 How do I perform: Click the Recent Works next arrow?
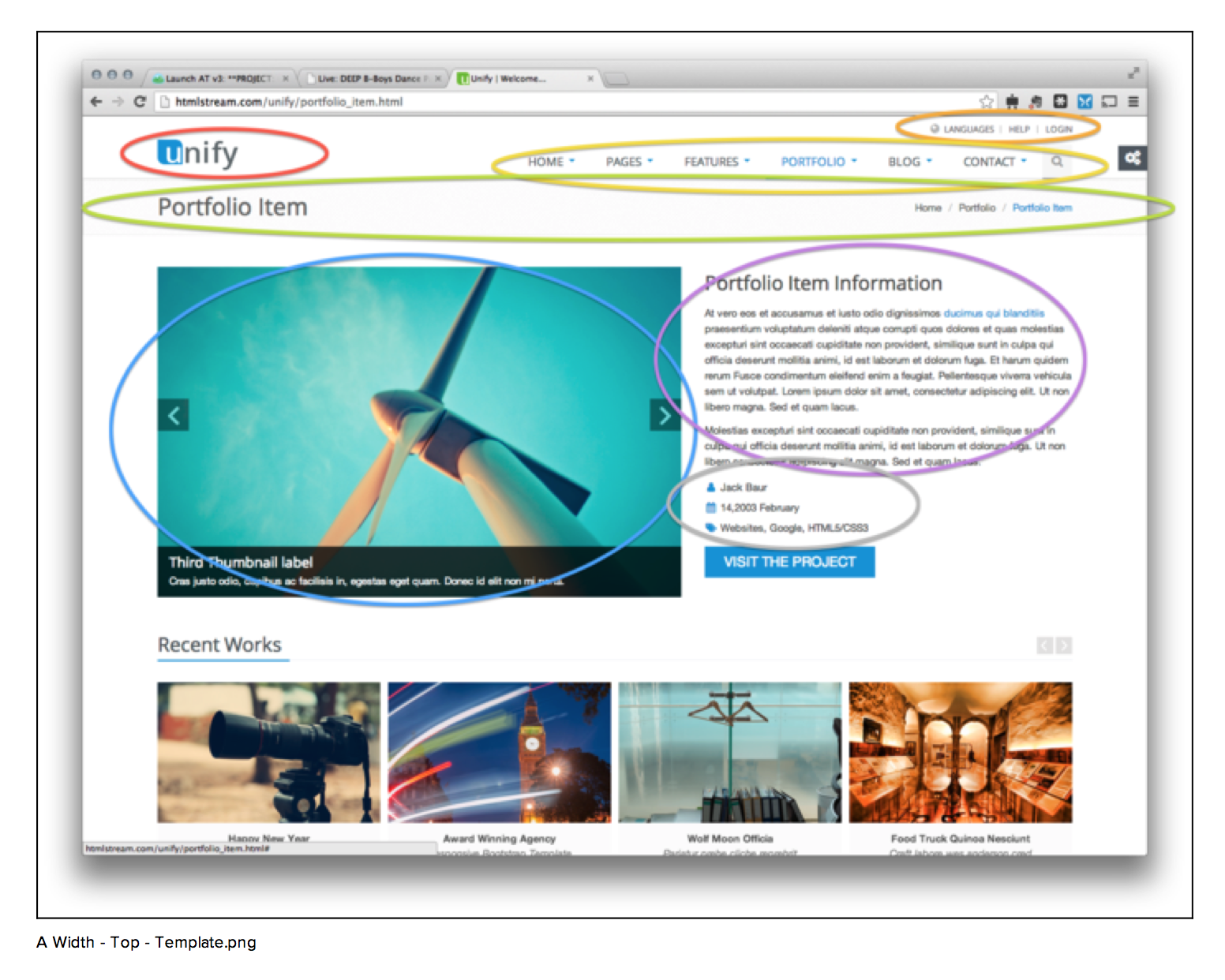tap(1064, 645)
